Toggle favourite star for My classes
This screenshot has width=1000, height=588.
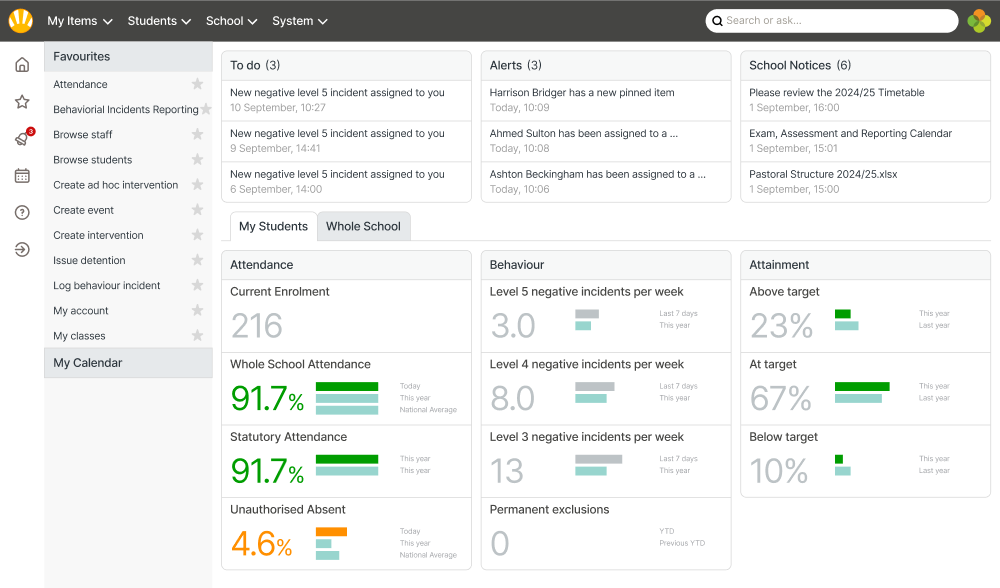click(x=197, y=336)
